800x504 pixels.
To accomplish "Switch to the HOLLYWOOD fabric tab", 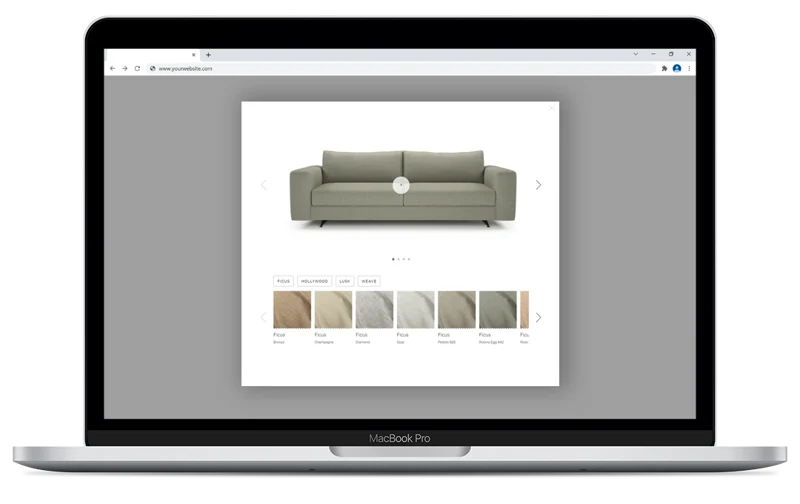I will click(x=314, y=281).
